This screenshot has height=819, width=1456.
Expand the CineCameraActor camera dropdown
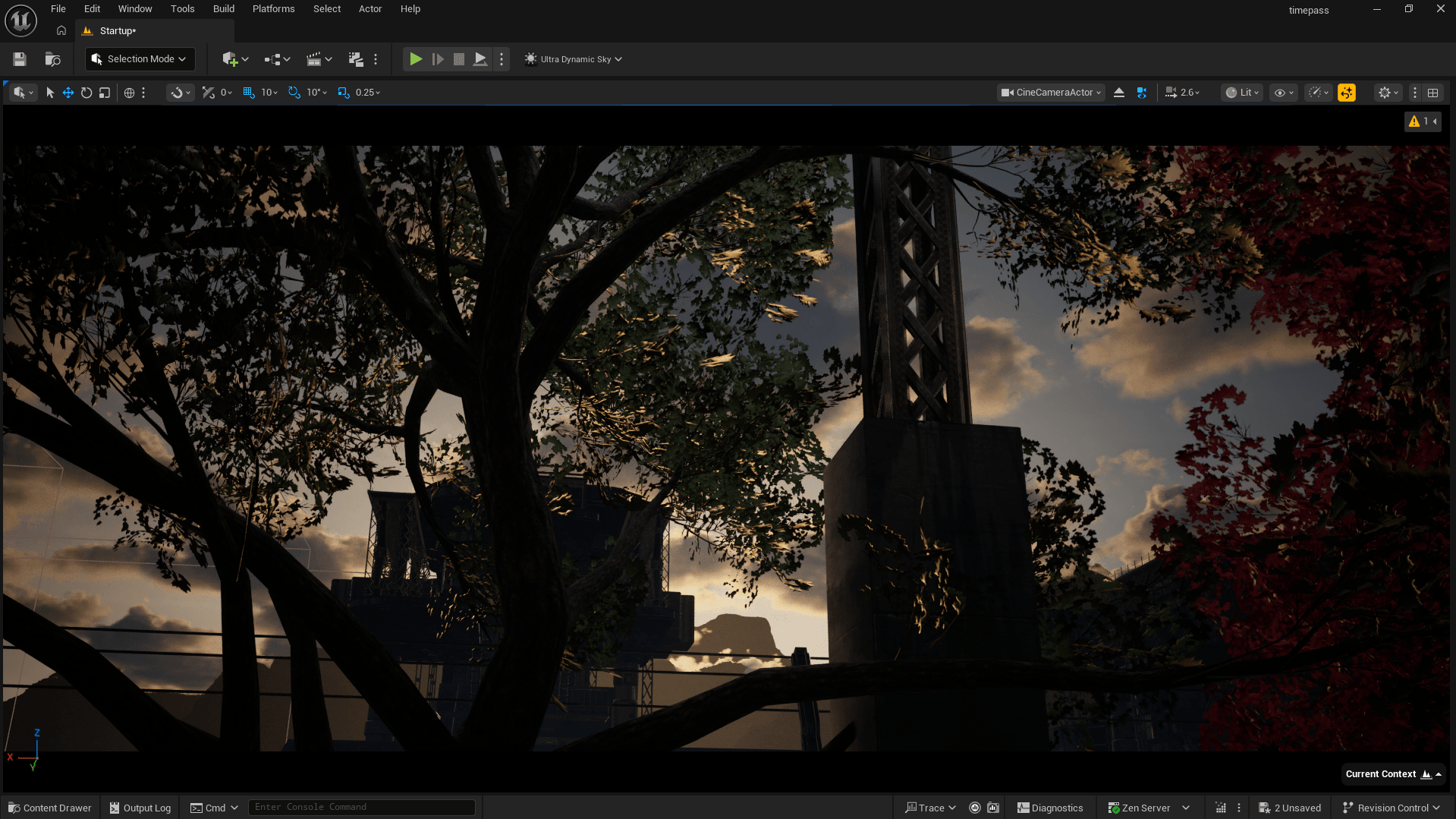coord(1051,93)
